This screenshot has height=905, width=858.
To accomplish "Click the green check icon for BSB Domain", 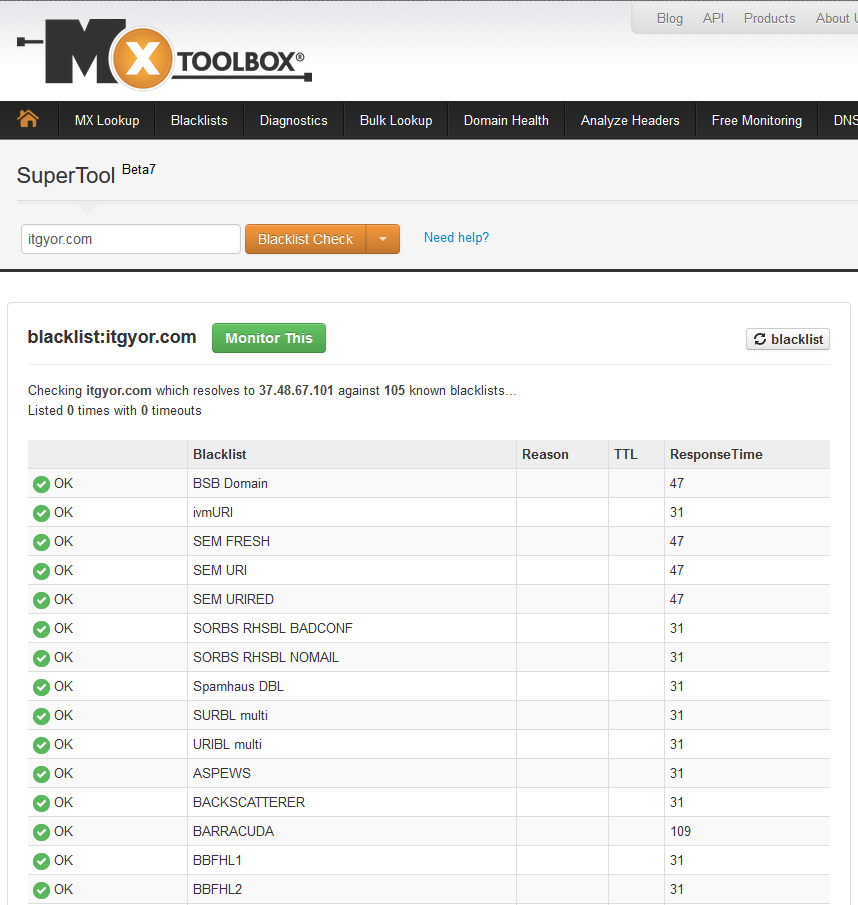I will [41, 484].
